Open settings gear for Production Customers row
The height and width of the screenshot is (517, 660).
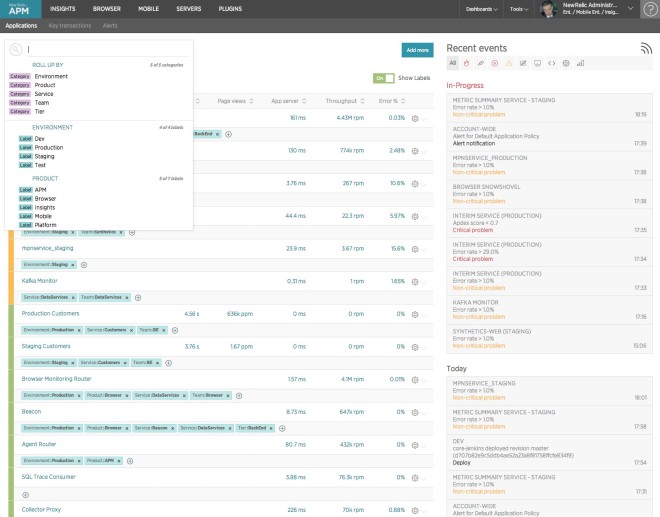pos(415,314)
